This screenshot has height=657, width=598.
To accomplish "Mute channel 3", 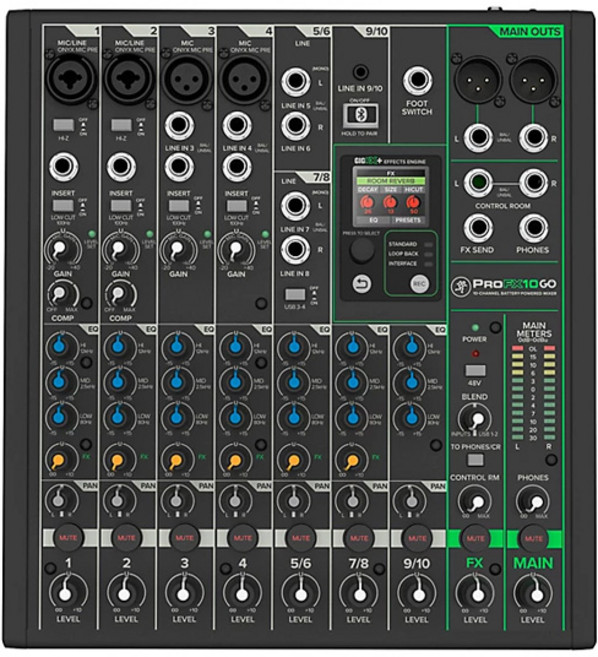I will pyautogui.click(x=184, y=538).
